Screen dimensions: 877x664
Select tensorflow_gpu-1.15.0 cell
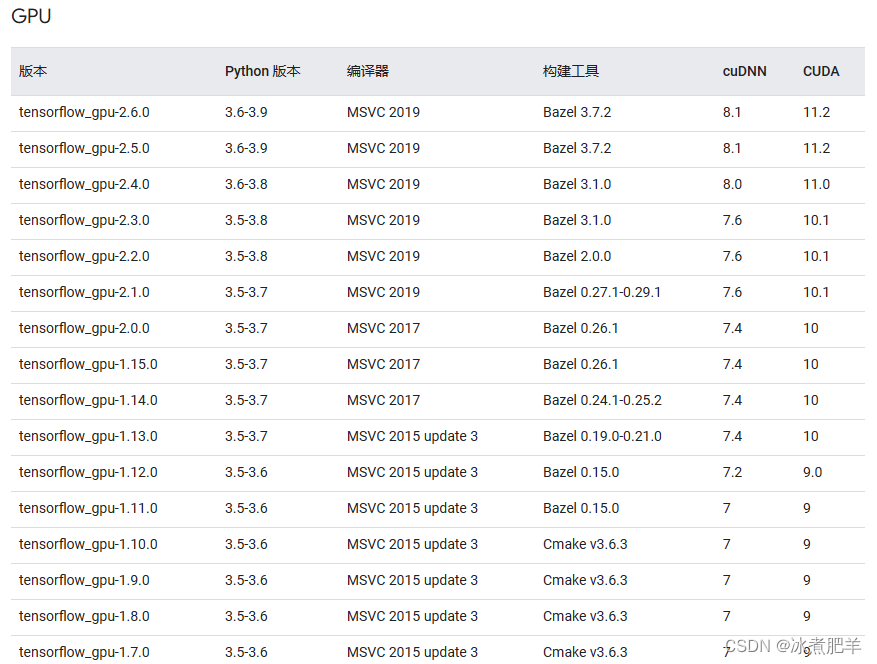pyautogui.click(x=88, y=364)
